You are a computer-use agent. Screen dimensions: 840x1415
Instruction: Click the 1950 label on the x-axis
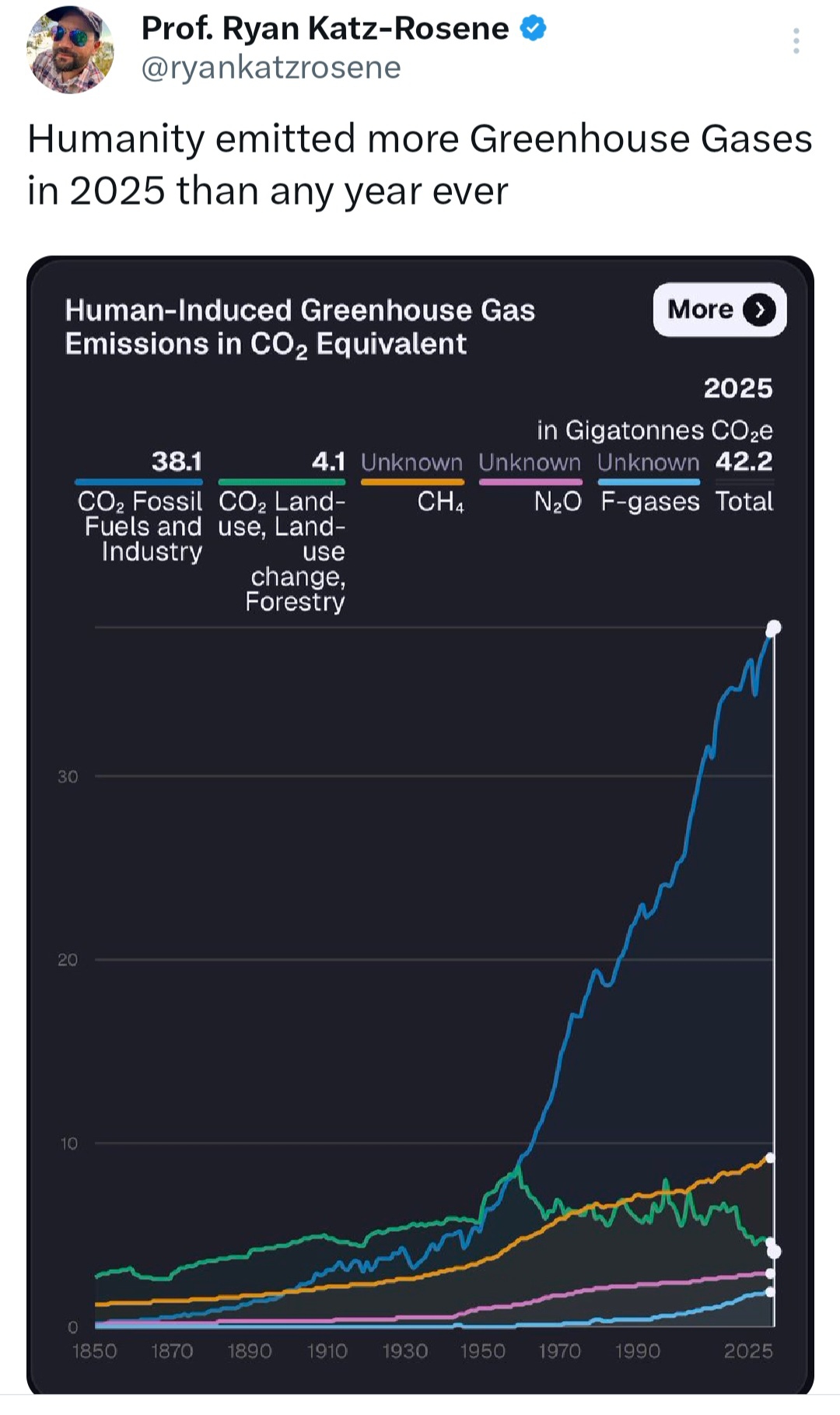pos(482,1351)
